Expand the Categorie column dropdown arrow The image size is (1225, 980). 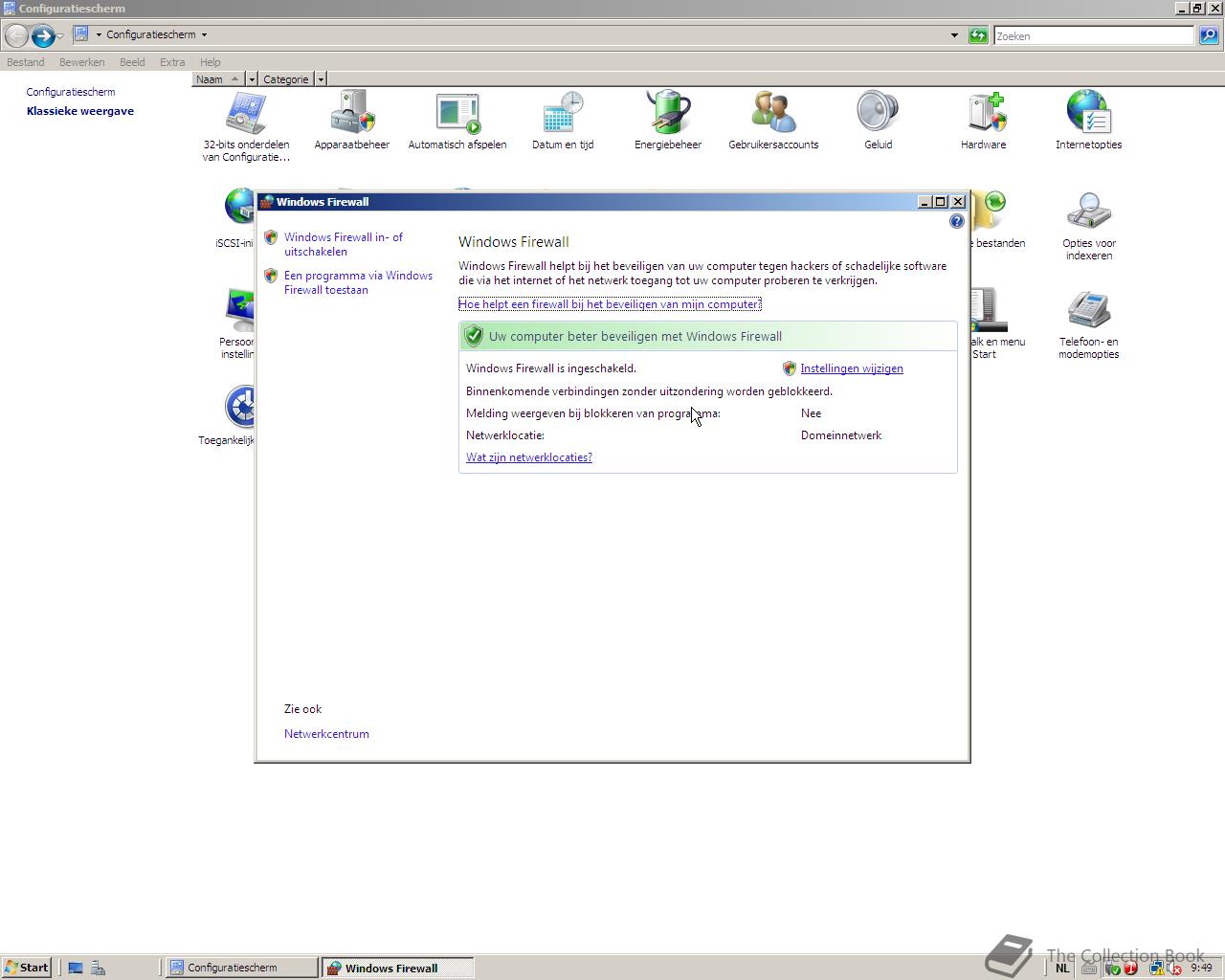point(321,79)
